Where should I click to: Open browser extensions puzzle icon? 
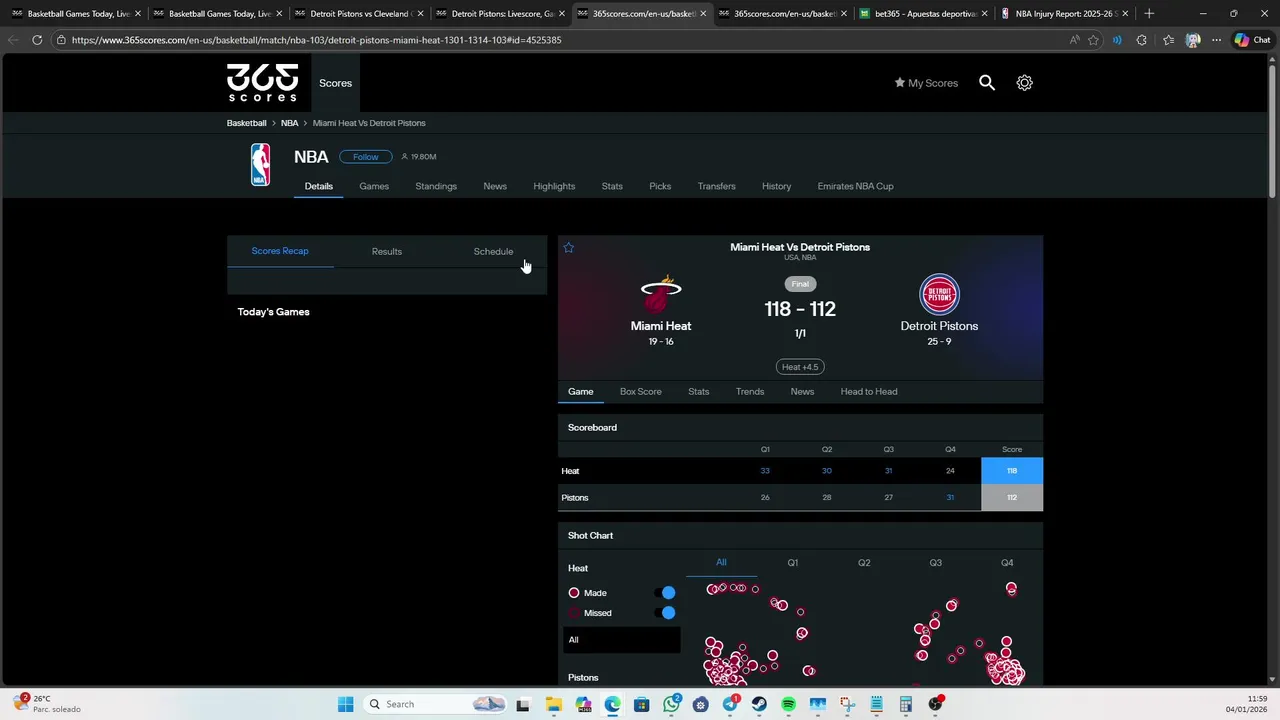point(1141,40)
